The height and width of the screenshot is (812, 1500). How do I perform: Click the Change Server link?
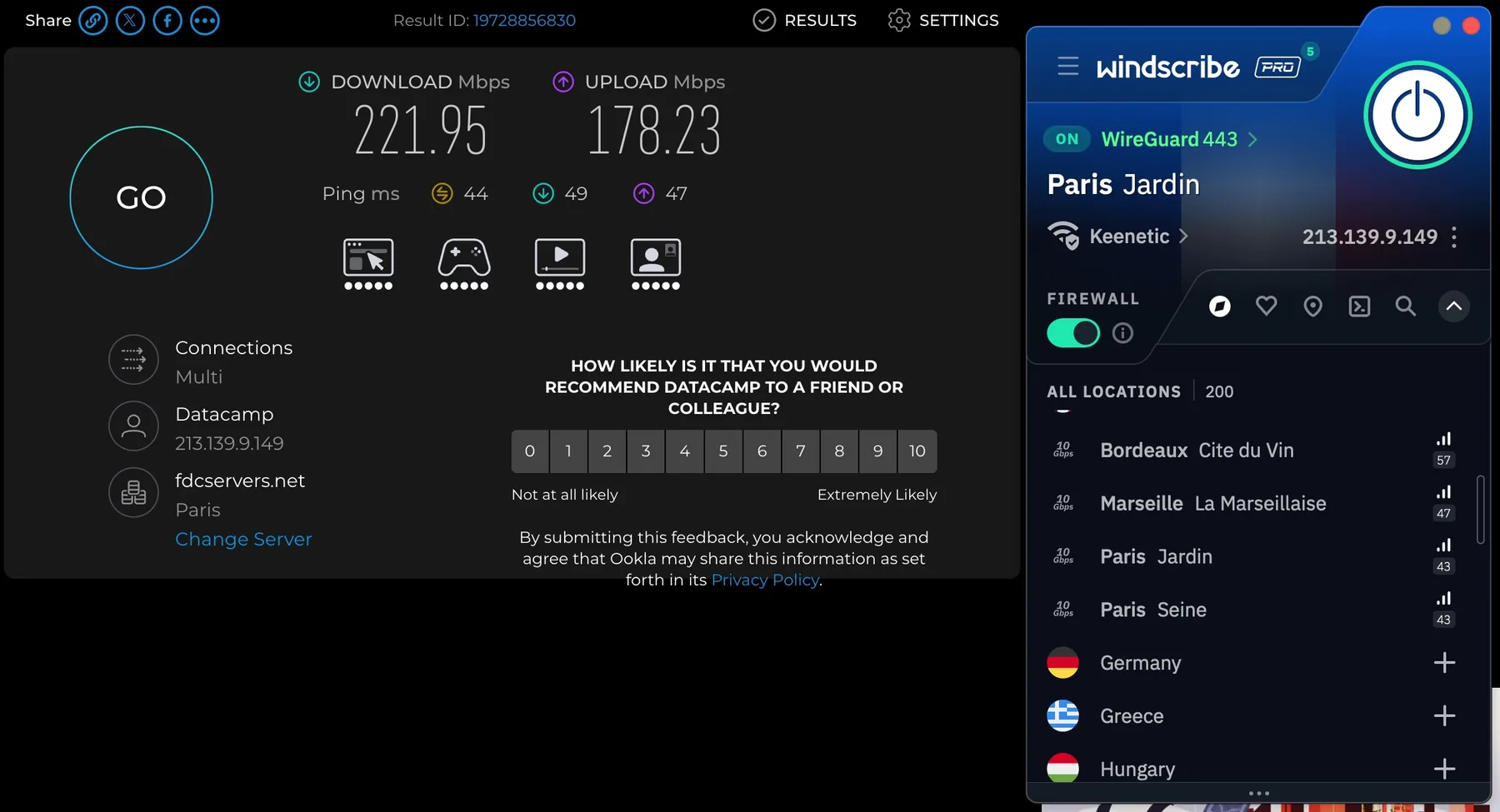click(x=243, y=540)
